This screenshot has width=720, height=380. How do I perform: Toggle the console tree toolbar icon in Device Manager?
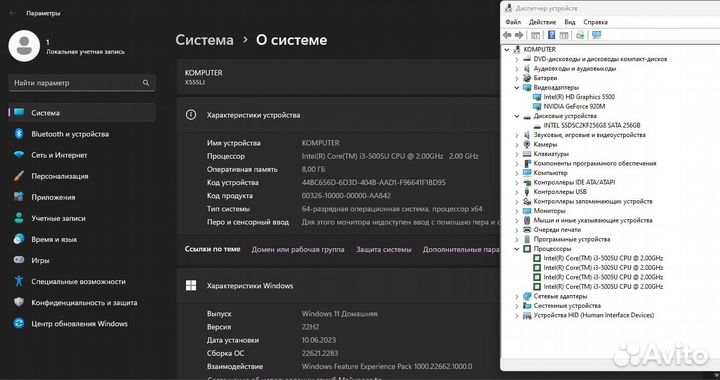pos(535,35)
